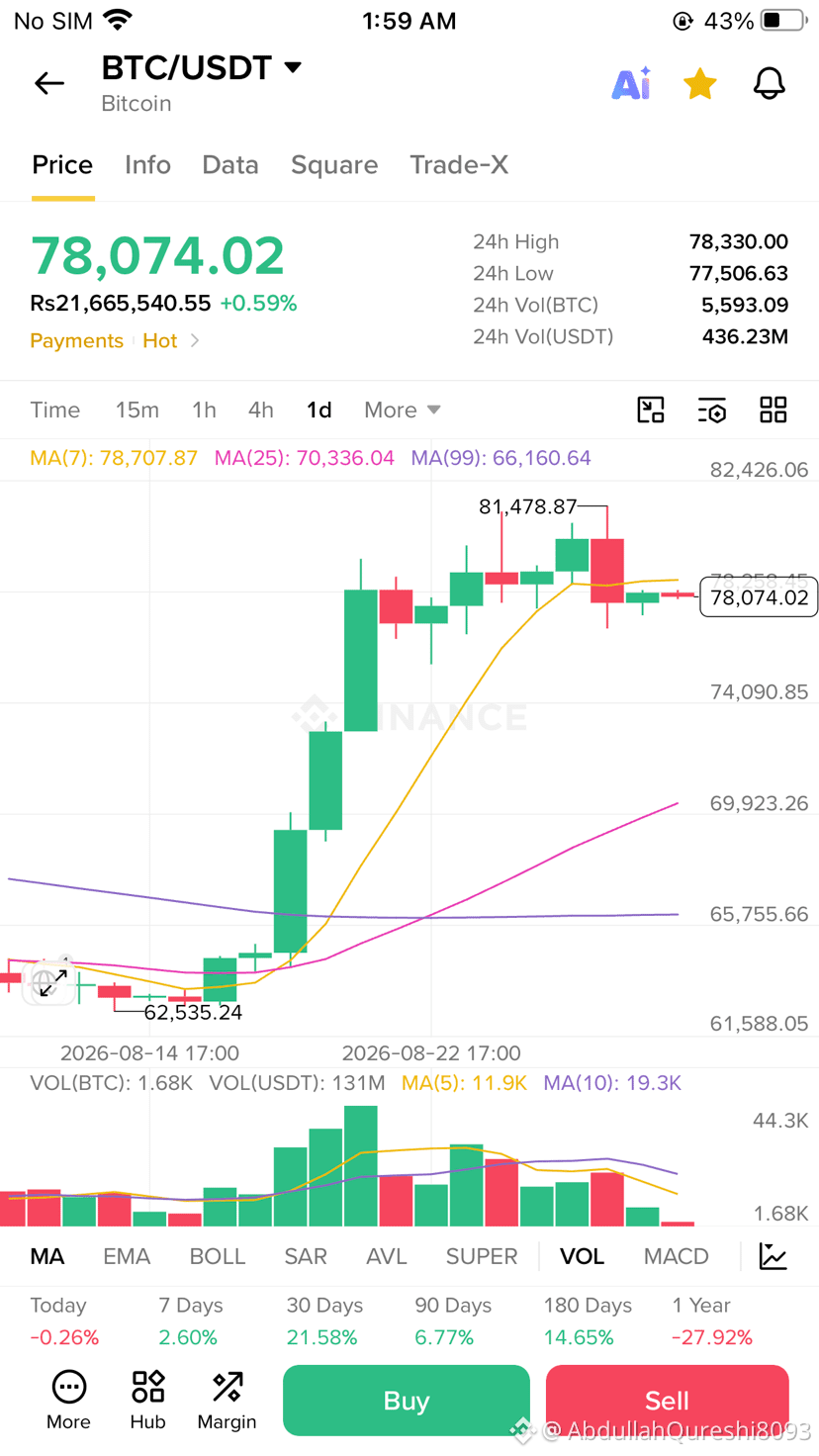This screenshot has height=1456, width=819.
Task: Enable the MA indicator
Action: (x=47, y=1256)
